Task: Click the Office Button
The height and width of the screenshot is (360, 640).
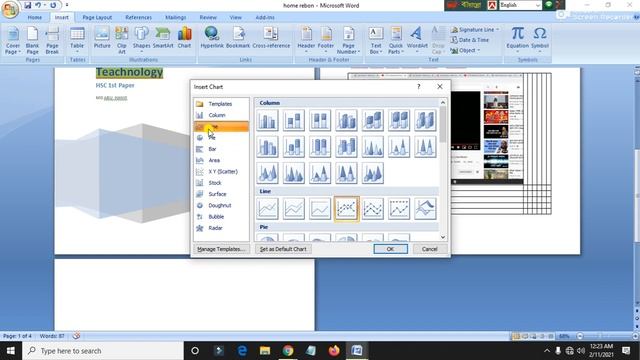Action: coord(9,9)
